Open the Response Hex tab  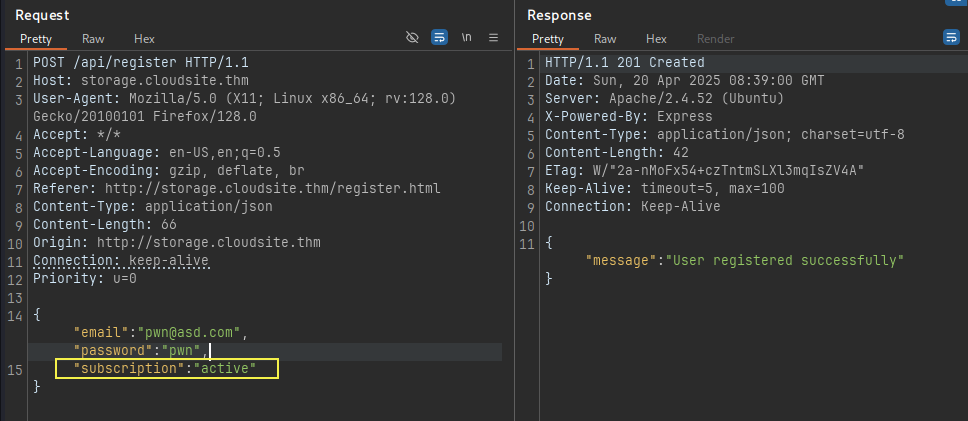(x=656, y=39)
